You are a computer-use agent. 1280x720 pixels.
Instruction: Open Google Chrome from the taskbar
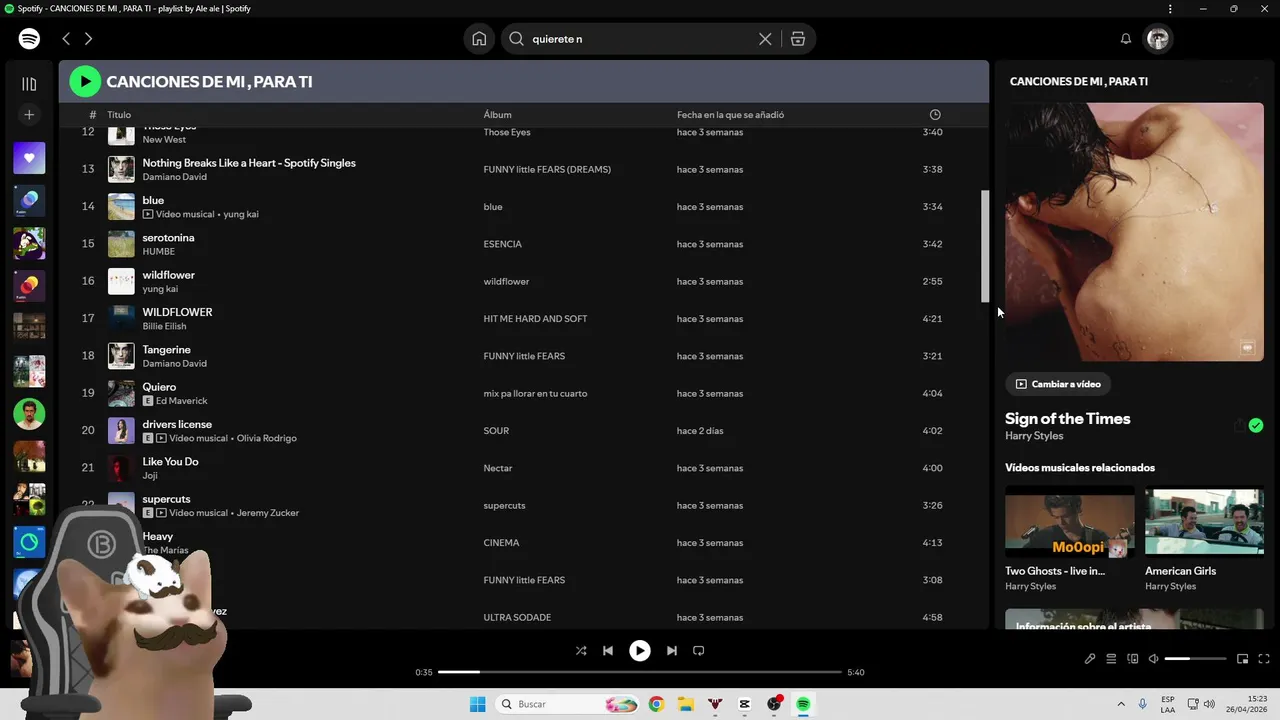click(x=656, y=704)
